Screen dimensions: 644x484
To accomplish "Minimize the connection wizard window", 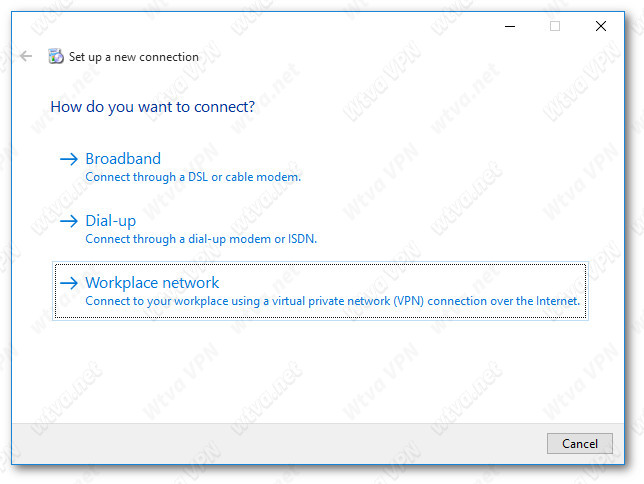I will click(510, 26).
